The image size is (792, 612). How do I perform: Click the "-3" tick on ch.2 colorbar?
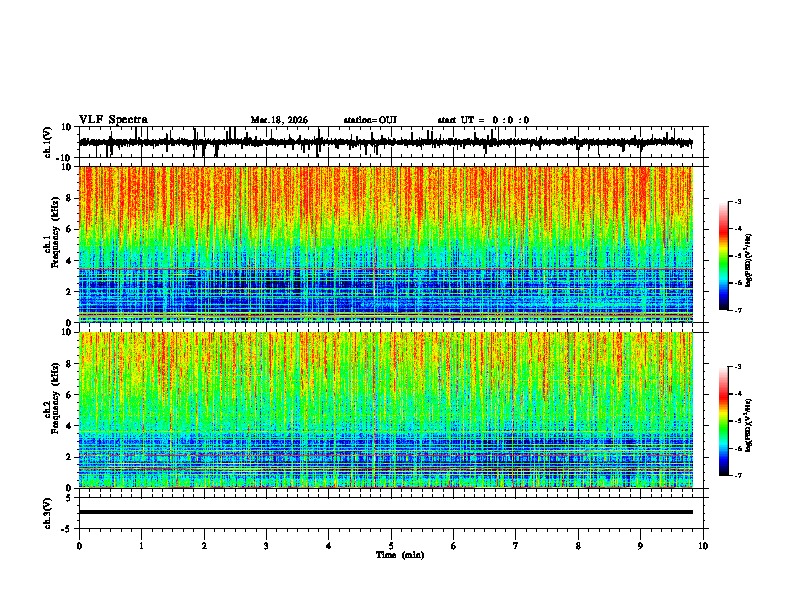pyautogui.click(x=738, y=367)
